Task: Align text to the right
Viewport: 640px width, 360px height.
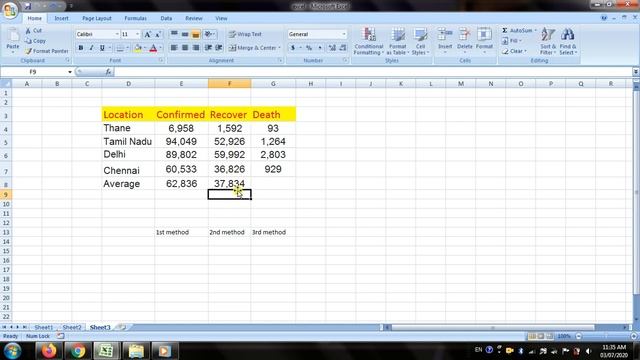Action: point(196,48)
